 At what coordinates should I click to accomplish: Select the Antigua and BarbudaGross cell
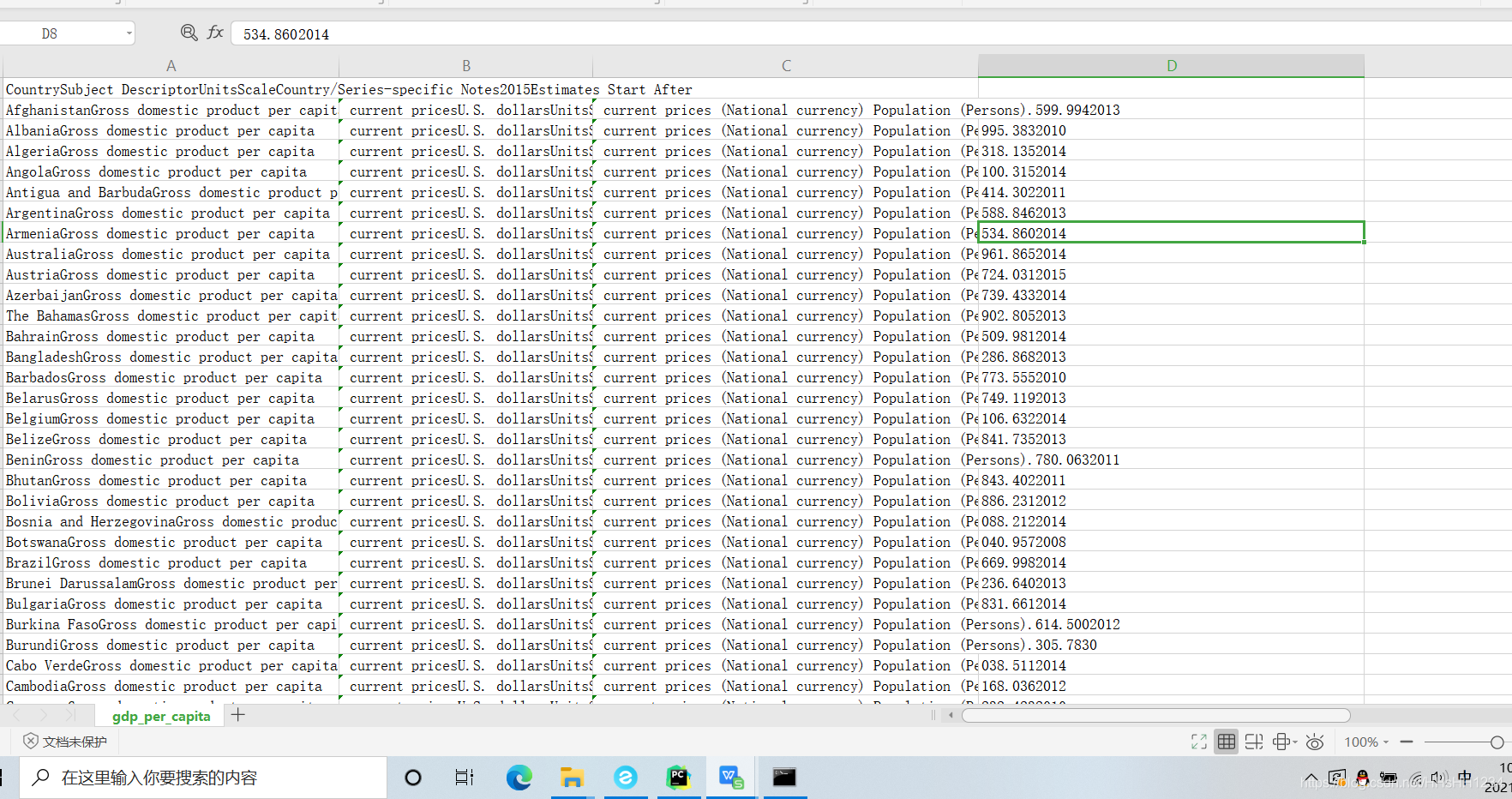(171, 192)
